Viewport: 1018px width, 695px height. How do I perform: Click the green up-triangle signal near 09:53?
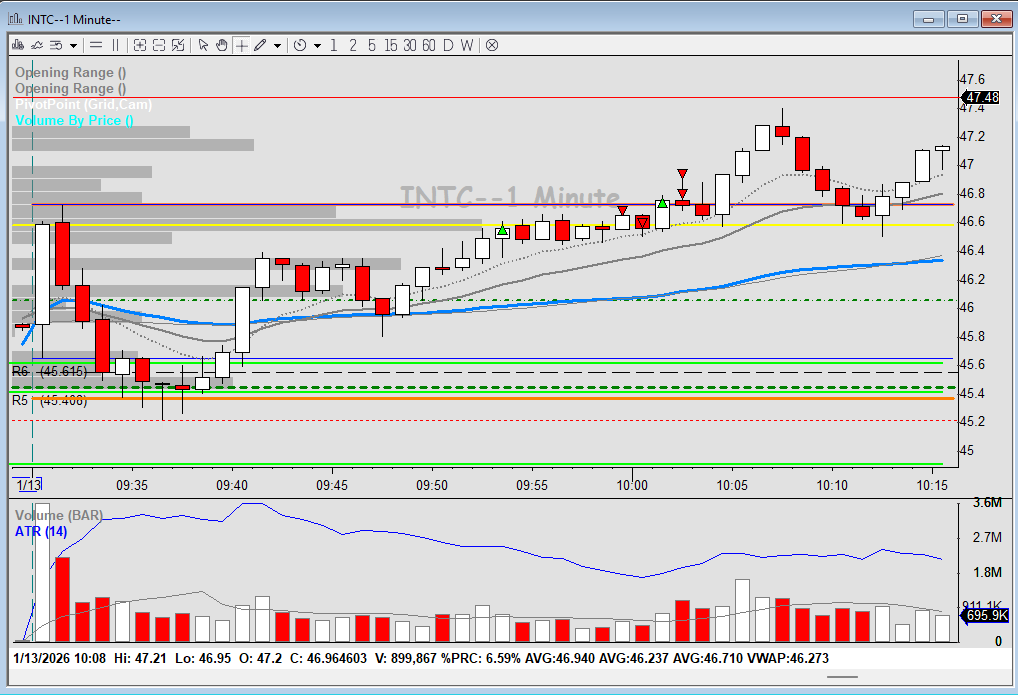tap(502, 230)
